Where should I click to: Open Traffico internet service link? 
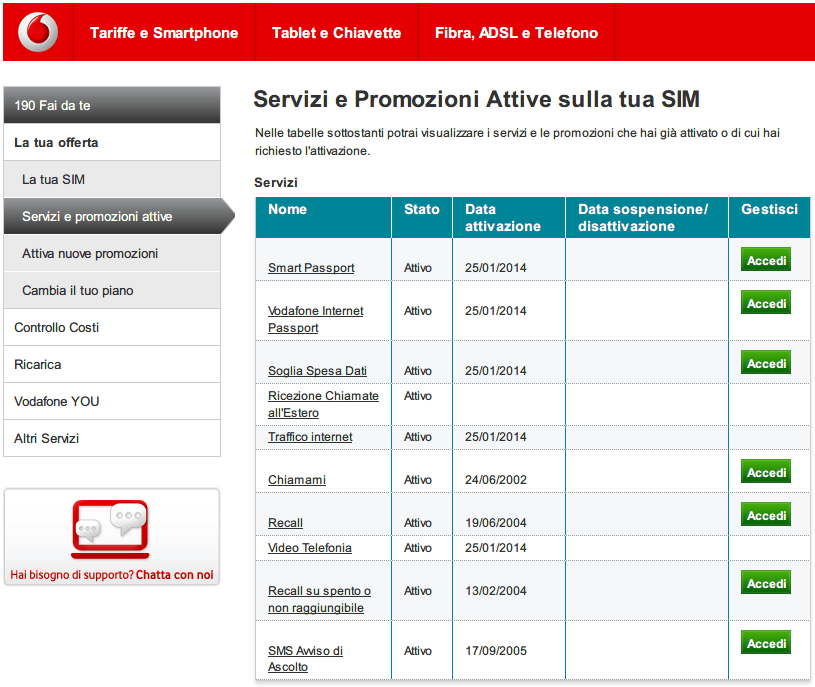tap(310, 437)
